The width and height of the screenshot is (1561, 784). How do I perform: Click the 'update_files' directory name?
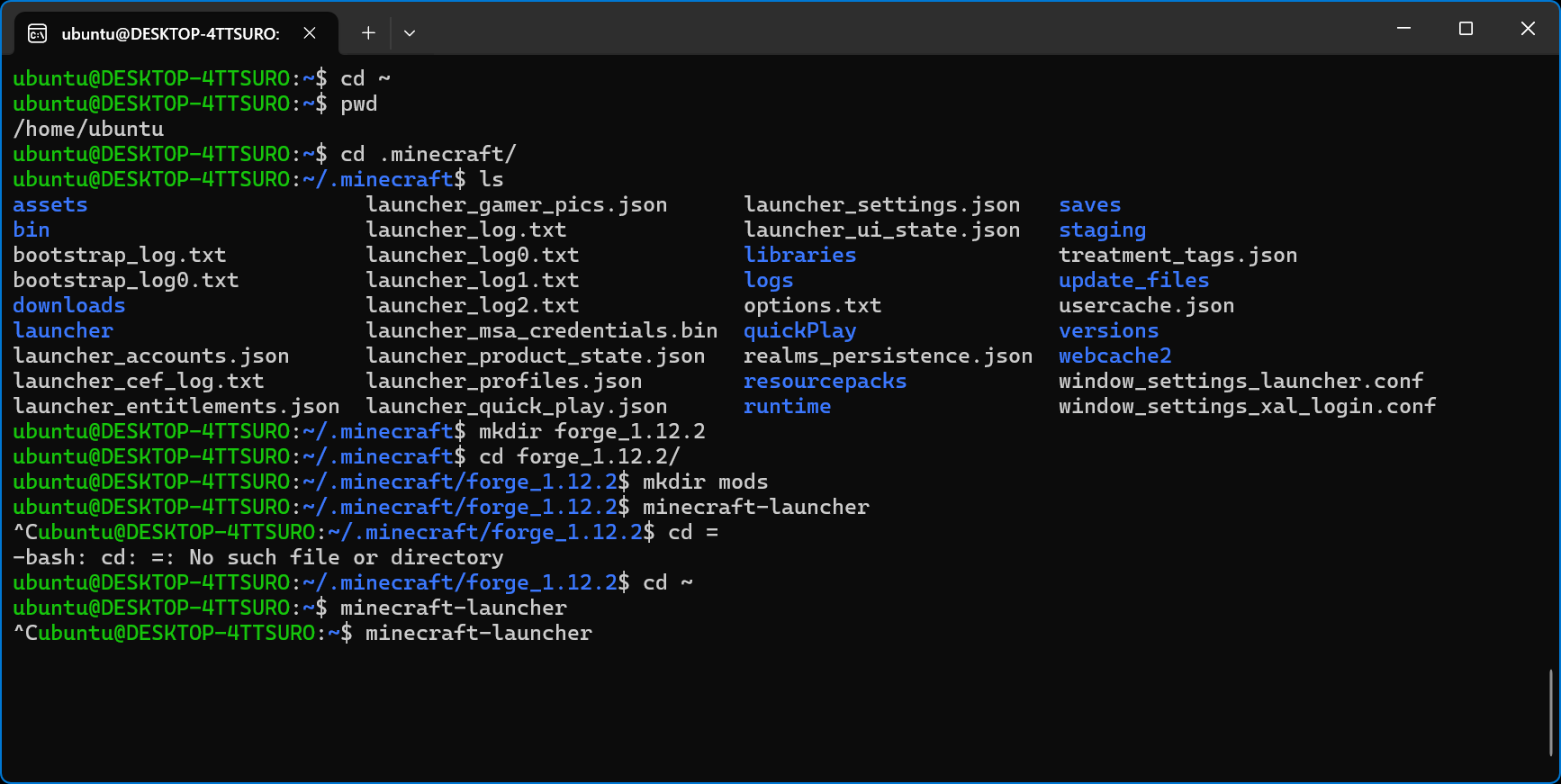tap(1134, 281)
